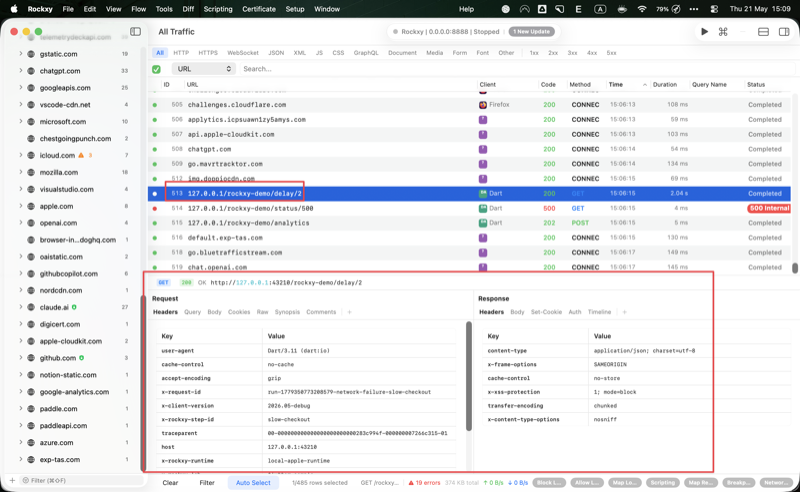Screen dimensions: 800x492
Task: Switch to Request Cookies tab
Action: click(239, 312)
